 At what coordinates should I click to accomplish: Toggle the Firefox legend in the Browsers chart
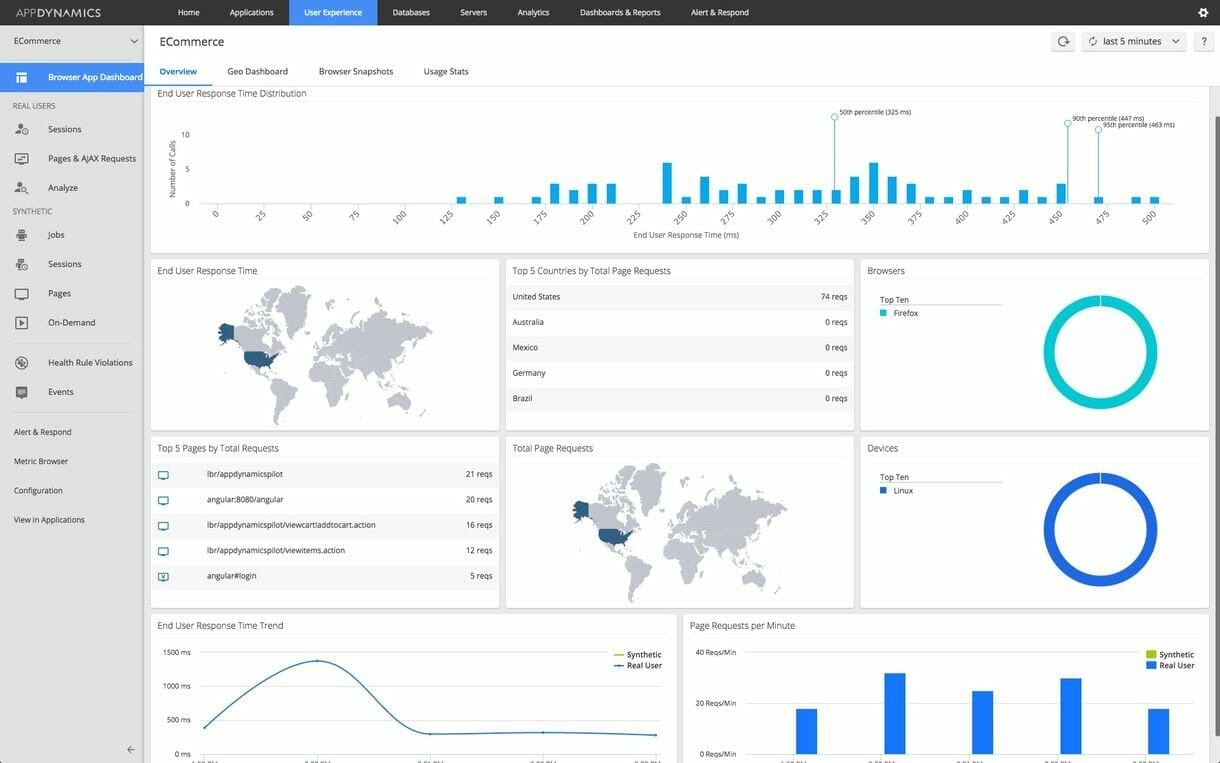[x=904, y=312]
